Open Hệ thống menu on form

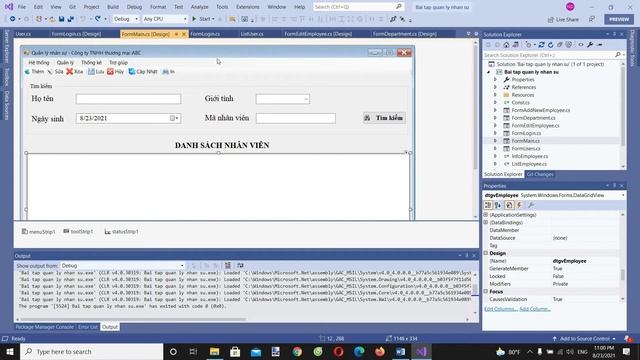39,62
